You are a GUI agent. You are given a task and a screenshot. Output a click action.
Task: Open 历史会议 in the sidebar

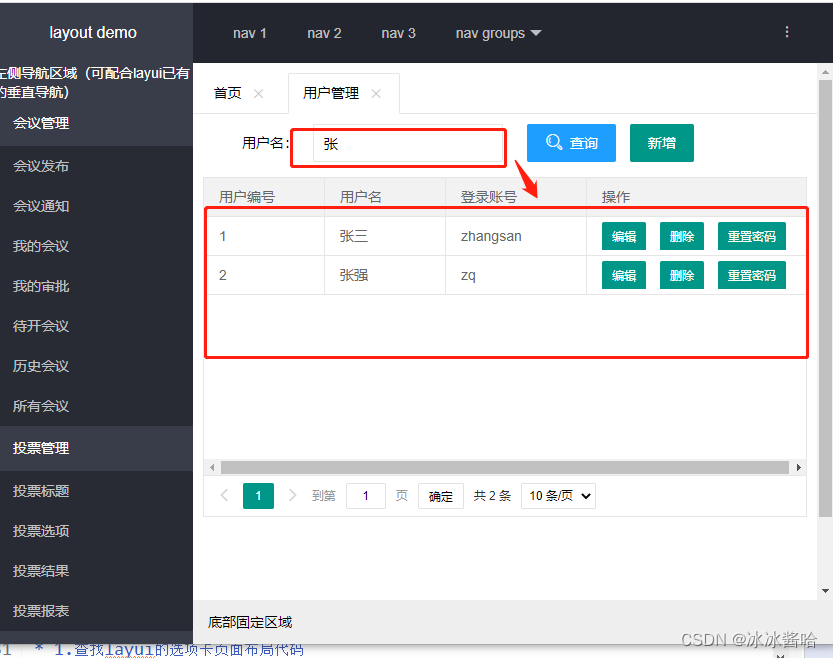[x=96, y=366]
